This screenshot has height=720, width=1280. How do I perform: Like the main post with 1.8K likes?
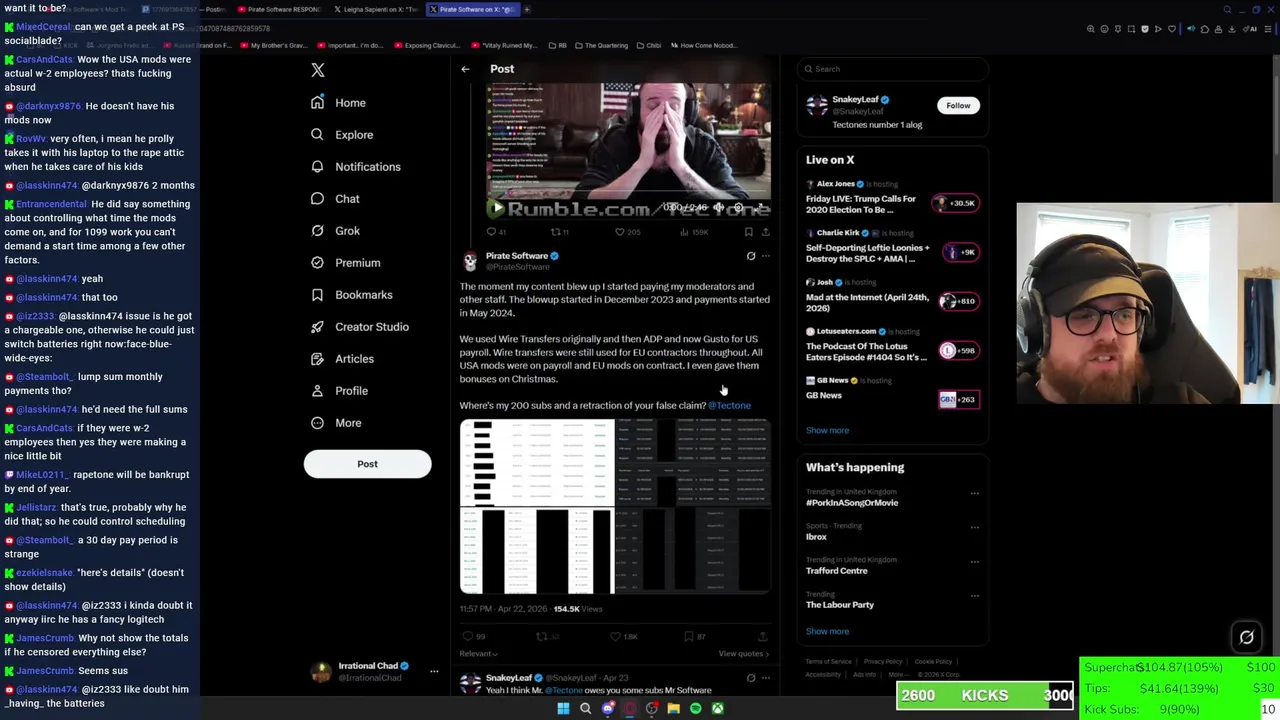click(624, 636)
